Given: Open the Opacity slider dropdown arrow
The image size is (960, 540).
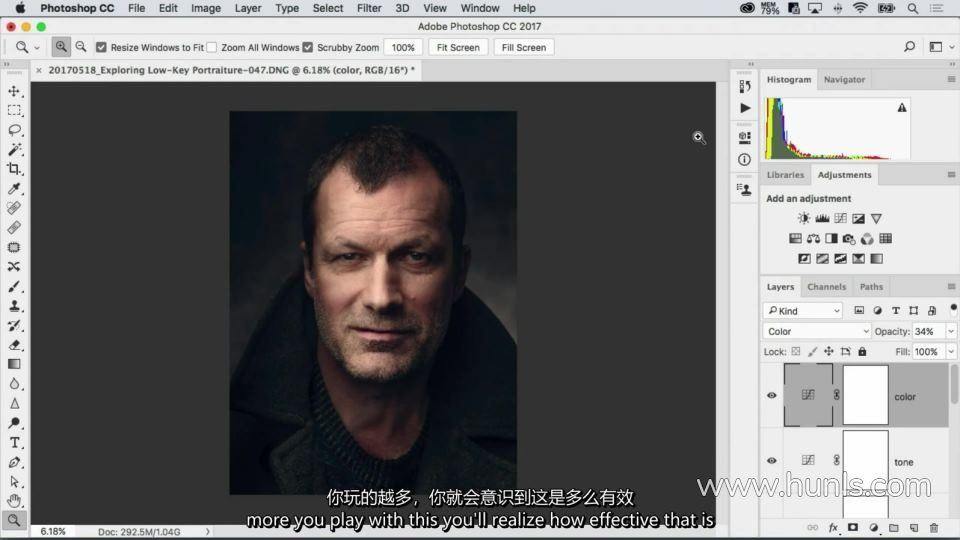Looking at the screenshot, I should (x=951, y=331).
